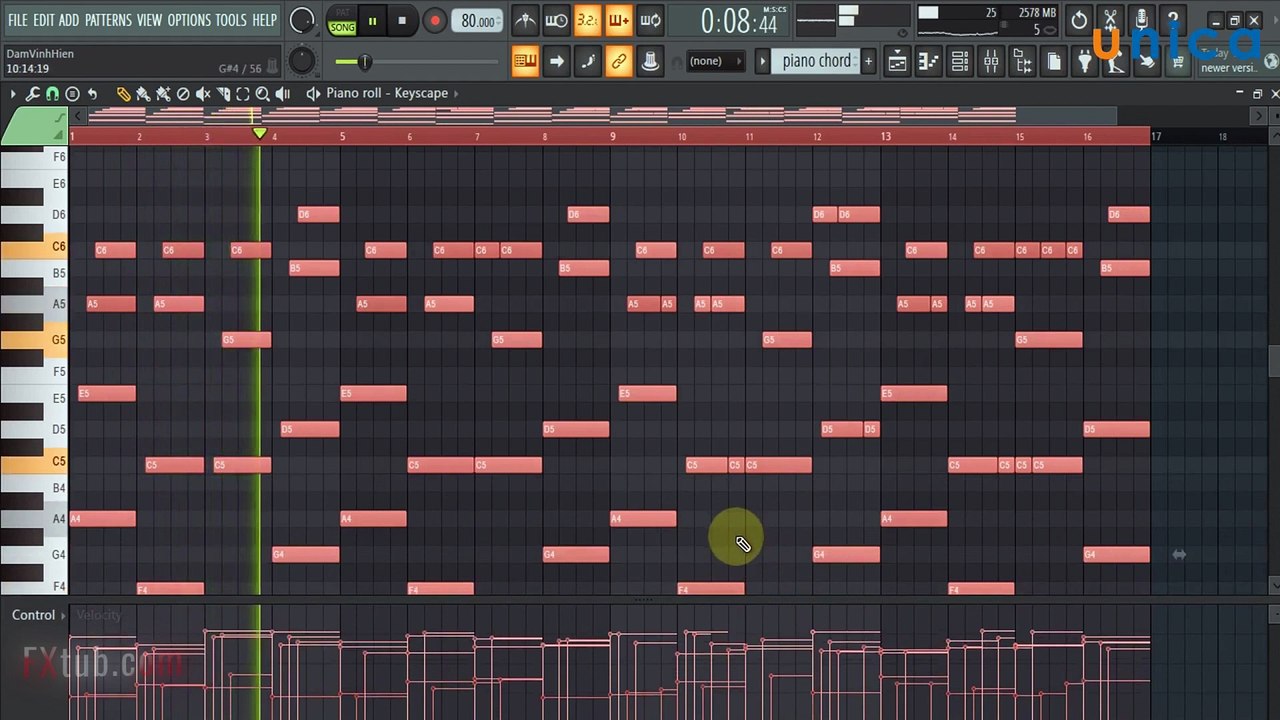Toggle the 3.2.1 countdown before recording
The width and height of the screenshot is (1280, 720).
[587, 20]
